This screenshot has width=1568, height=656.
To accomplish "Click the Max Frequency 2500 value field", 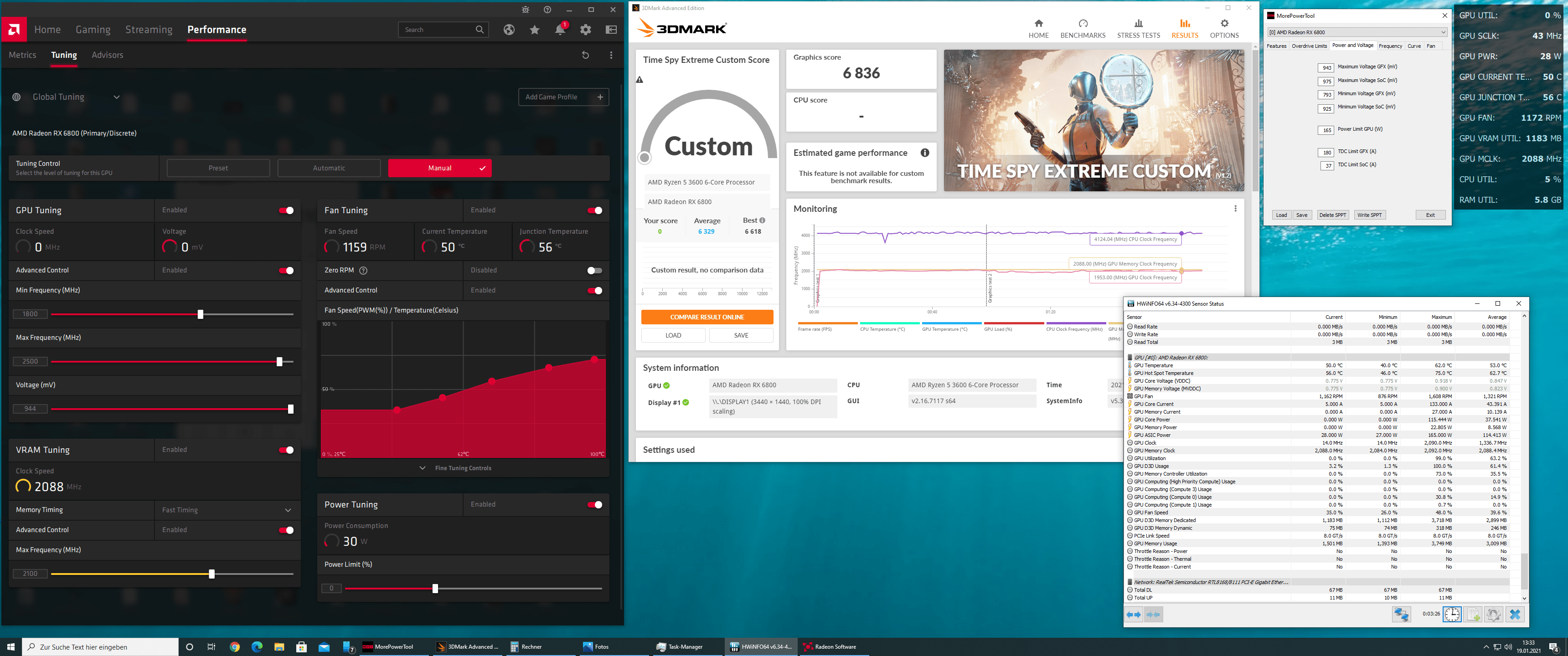I will [30, 361].
